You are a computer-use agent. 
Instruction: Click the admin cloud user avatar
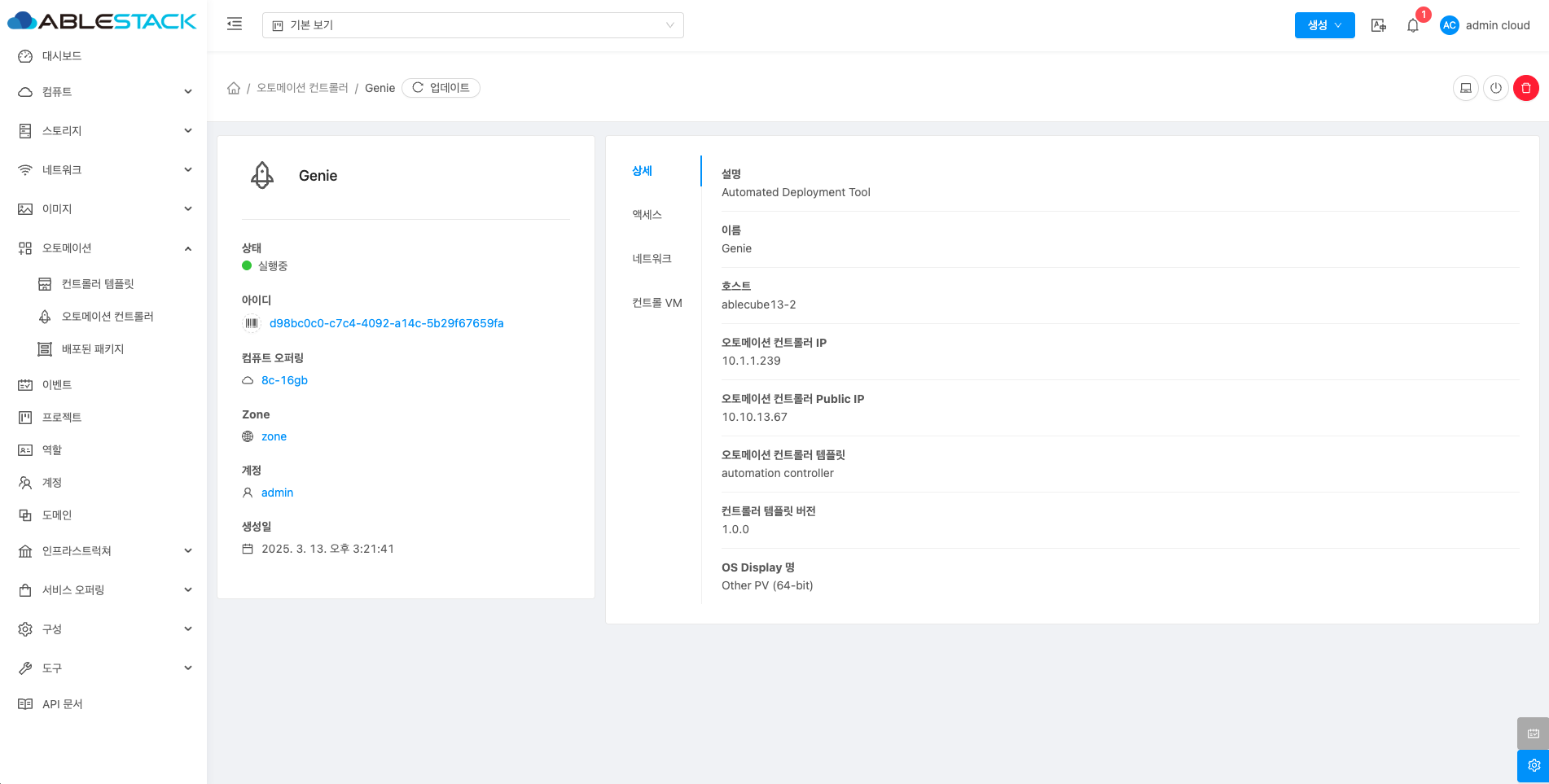tap(1449, 25)
